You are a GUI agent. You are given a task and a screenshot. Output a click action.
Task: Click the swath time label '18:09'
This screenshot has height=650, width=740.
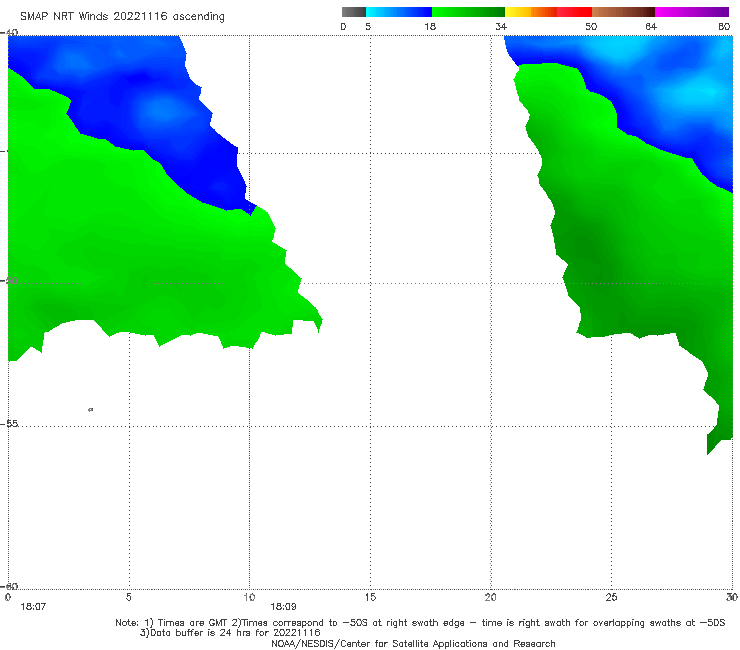click(283, 607)
